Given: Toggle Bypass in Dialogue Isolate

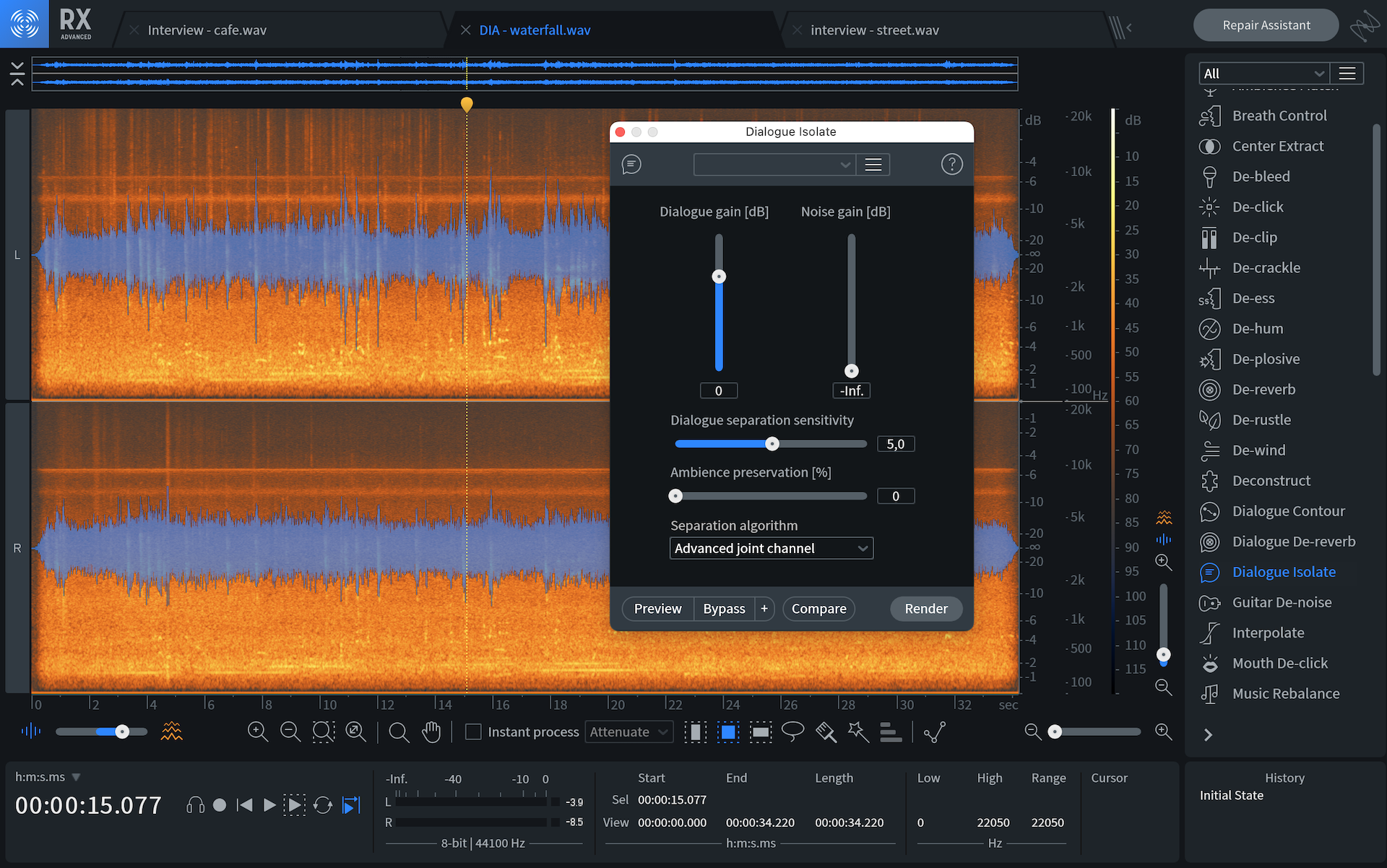Looking at the screenshot, I should coord(724,609).
